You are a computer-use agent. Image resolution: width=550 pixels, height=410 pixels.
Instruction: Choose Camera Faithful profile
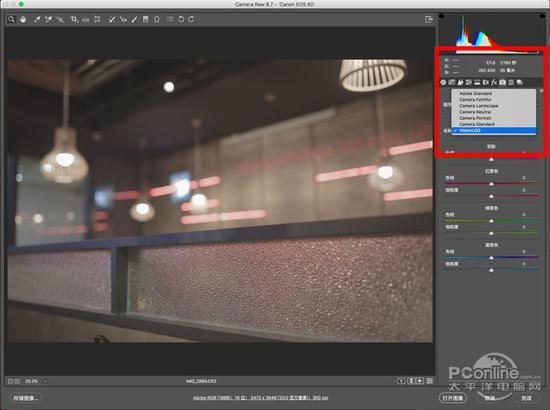[494, 100]
